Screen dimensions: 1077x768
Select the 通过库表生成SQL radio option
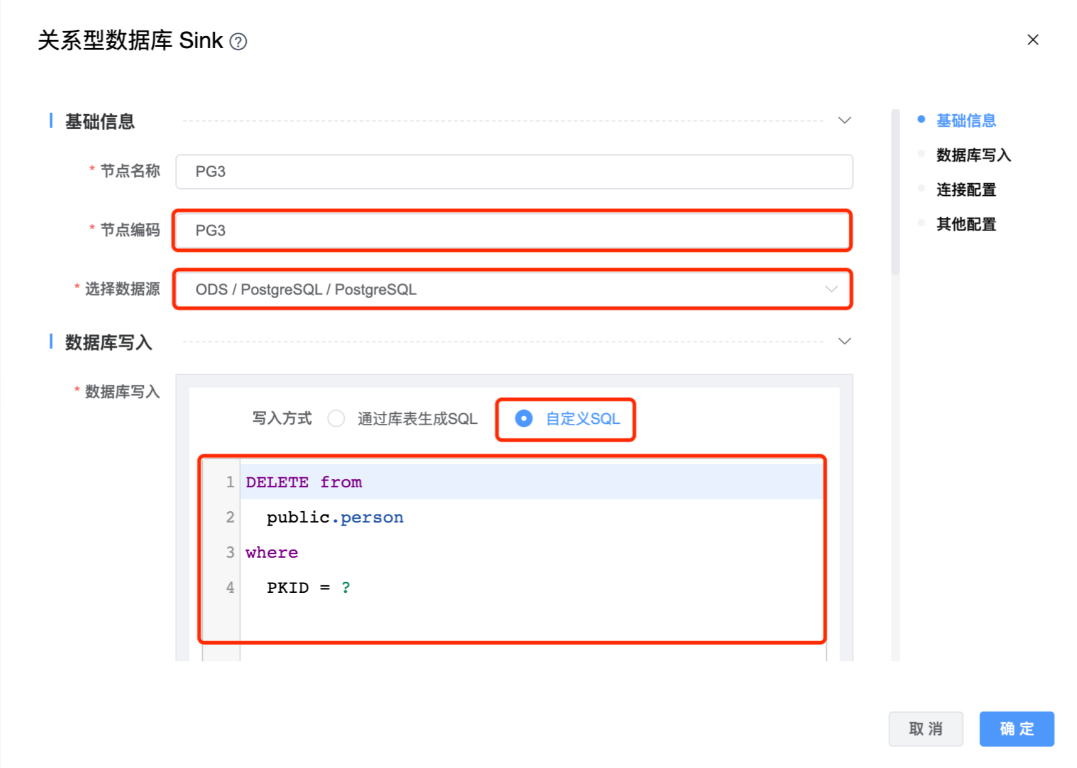pos(337,419)
